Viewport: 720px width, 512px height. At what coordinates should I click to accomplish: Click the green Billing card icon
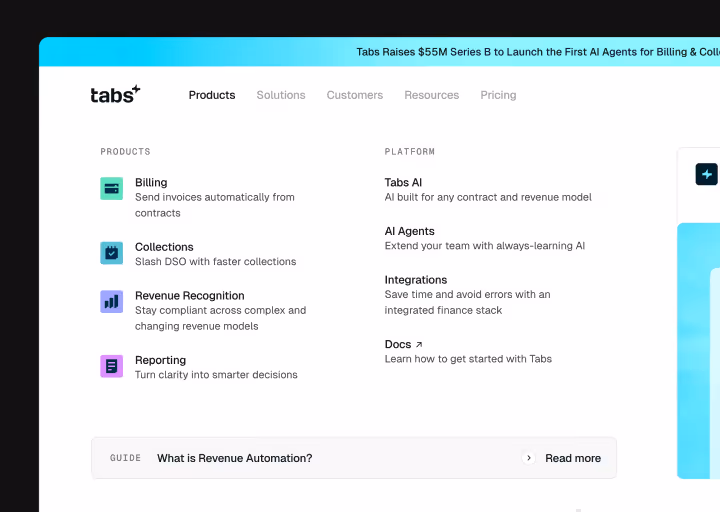(x=112, y=188)
